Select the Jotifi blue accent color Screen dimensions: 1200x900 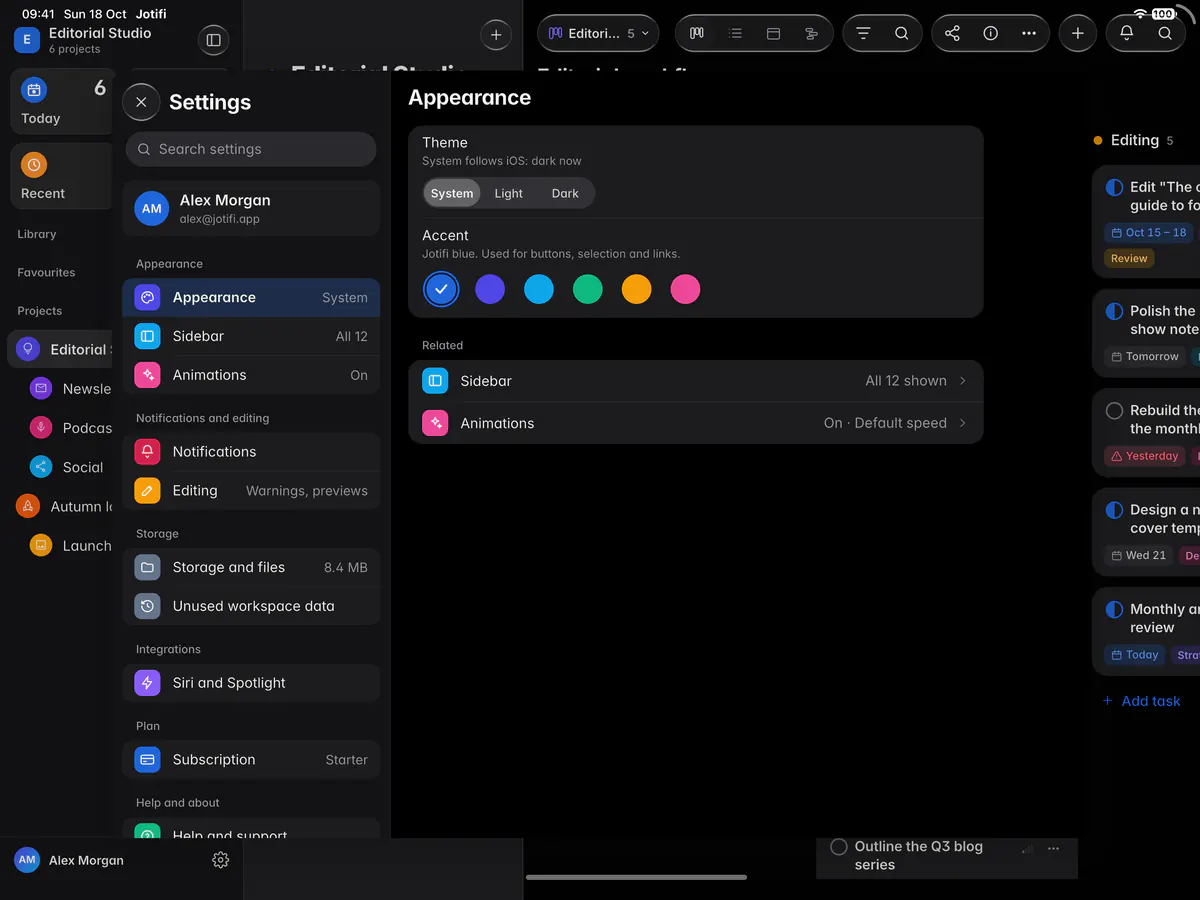click(x=441, y=290)
